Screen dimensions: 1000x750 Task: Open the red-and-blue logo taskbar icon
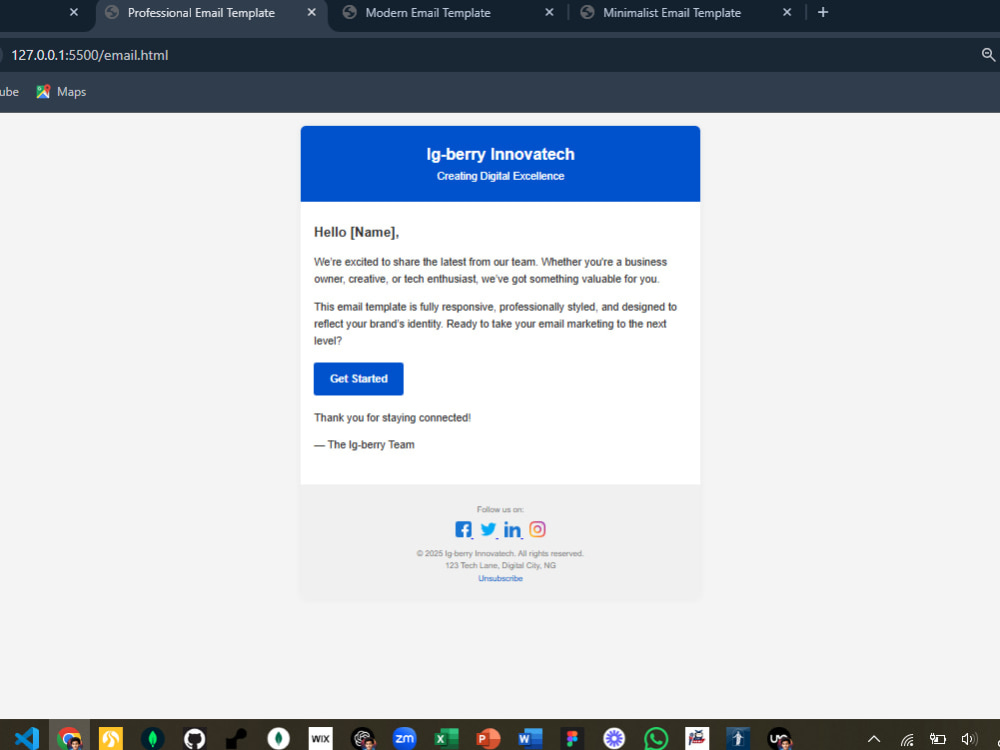tap(697, 739)
